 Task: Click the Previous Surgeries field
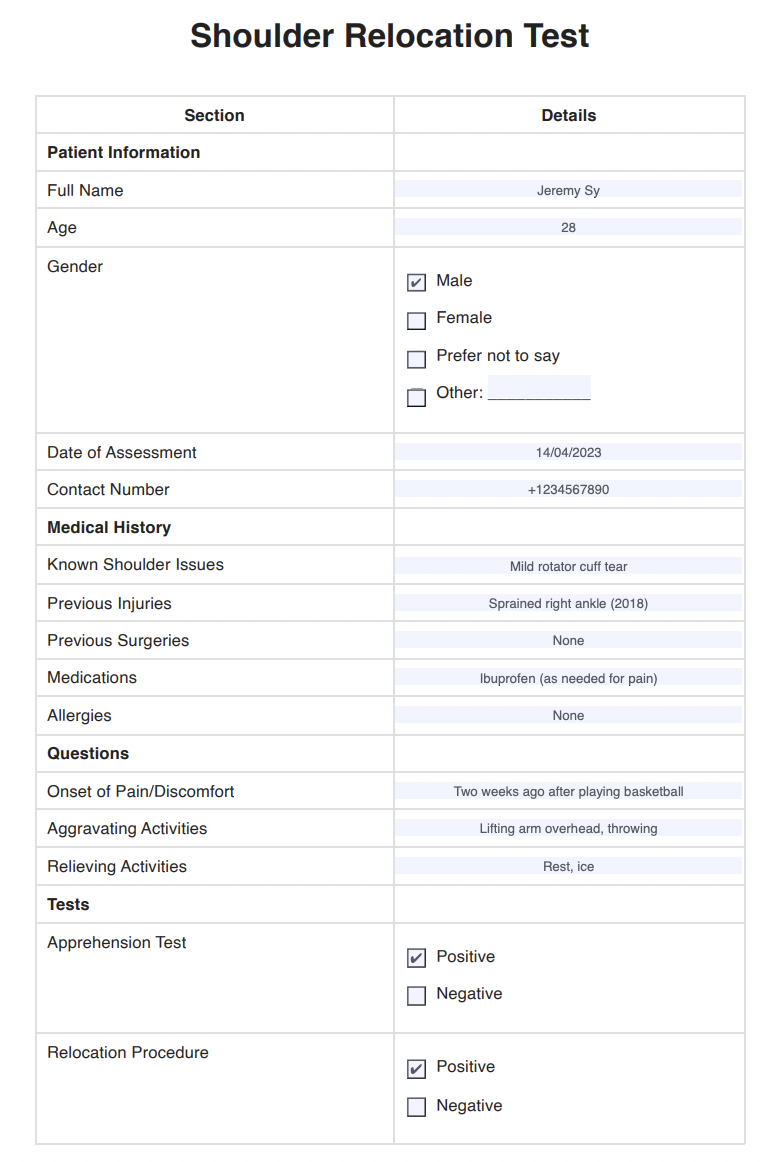(x=568, y=640)
